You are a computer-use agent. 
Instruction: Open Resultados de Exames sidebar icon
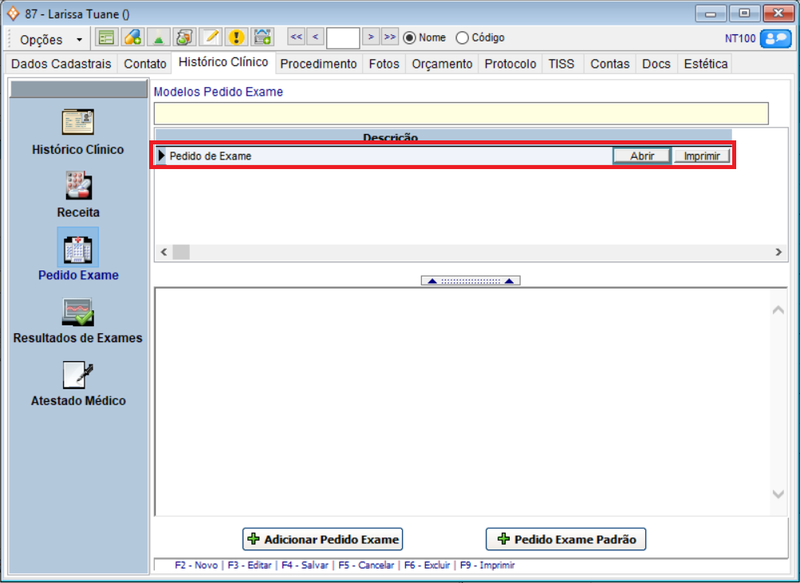78,312
